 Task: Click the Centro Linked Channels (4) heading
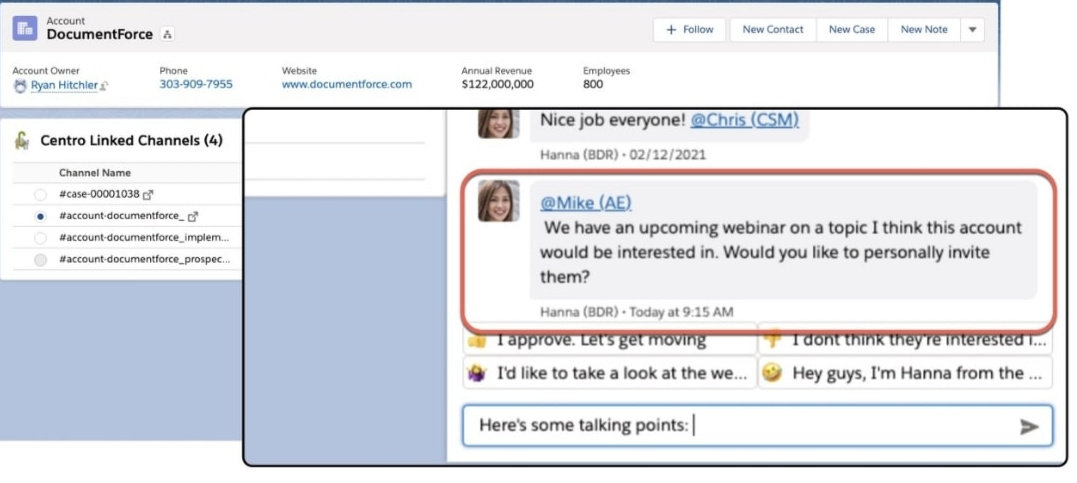coord(131,140)
